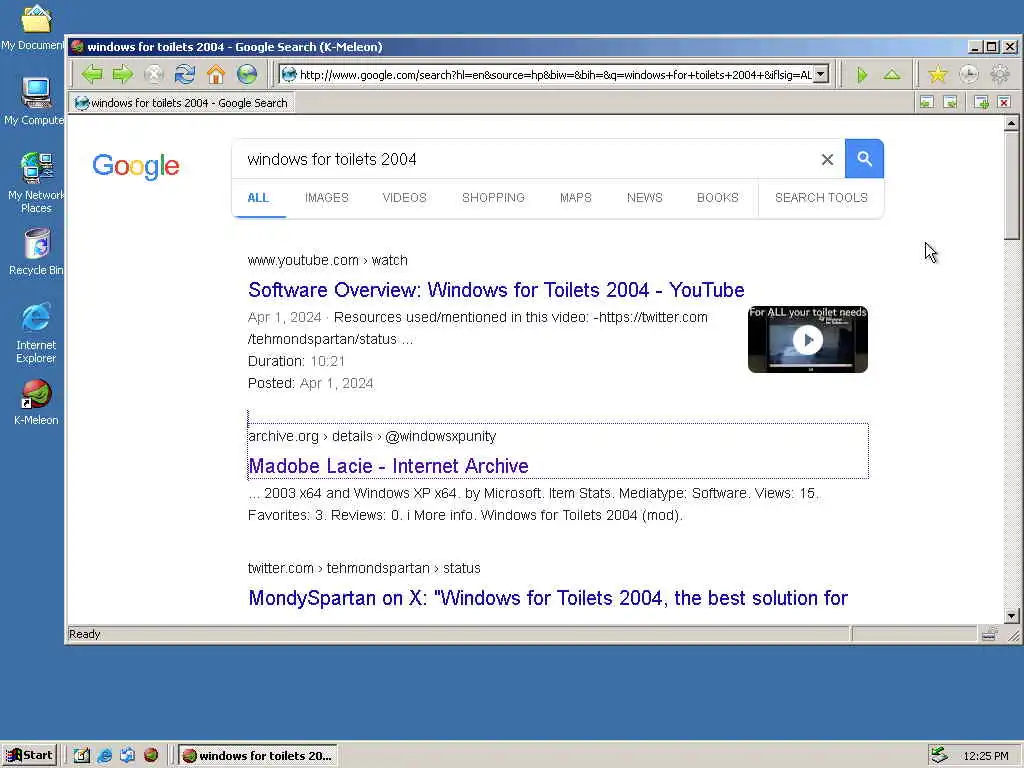Click the third quick launch icon
Image resolution: width=1024 pixels, height=768 pixels.
coord(127,756)
